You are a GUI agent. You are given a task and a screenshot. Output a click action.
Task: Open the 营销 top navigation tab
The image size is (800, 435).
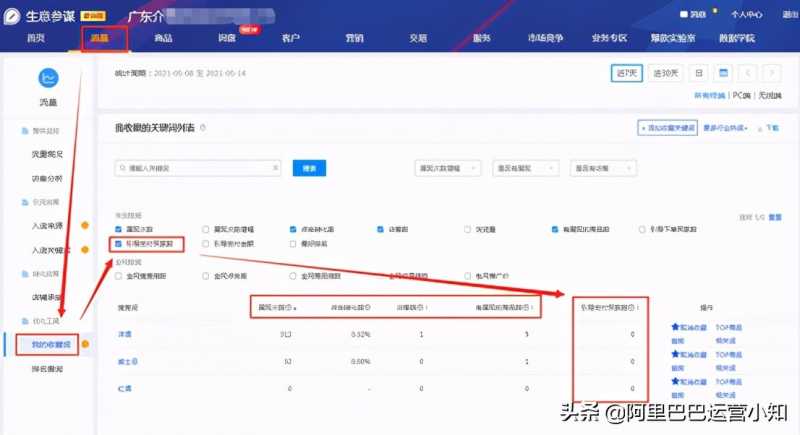pos(354,38)
